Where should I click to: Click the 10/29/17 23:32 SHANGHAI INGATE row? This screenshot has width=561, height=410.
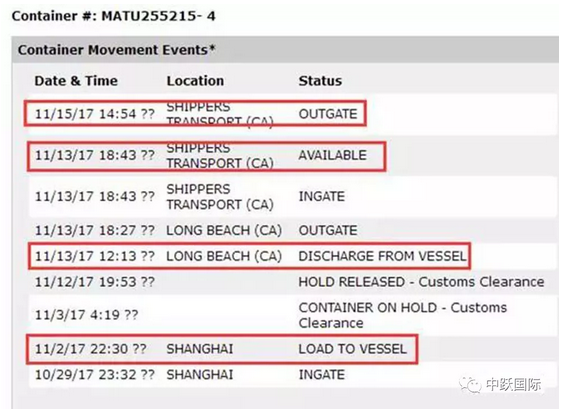click(x=293, y=375)
